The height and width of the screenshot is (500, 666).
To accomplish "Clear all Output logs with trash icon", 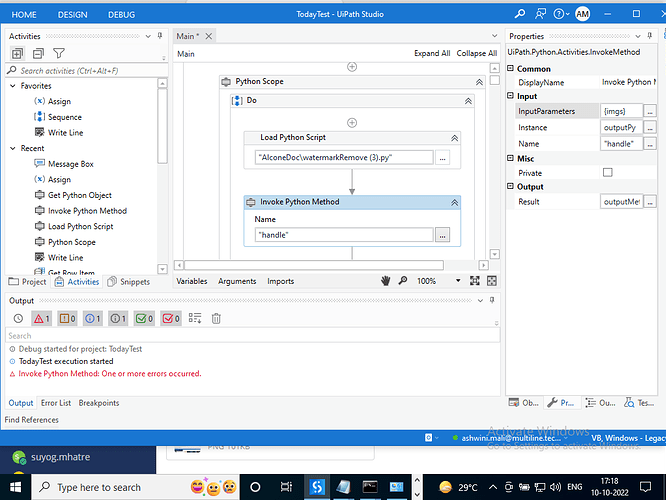I will coord(216,318).
